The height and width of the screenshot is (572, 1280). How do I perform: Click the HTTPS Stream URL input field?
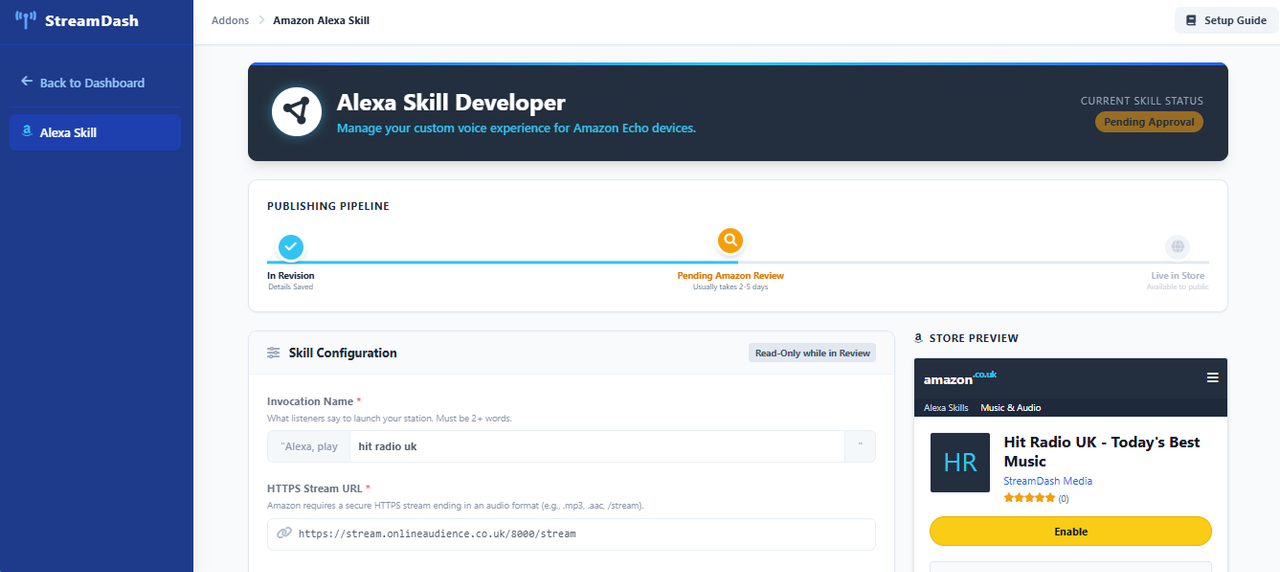[x=571, y=534]
